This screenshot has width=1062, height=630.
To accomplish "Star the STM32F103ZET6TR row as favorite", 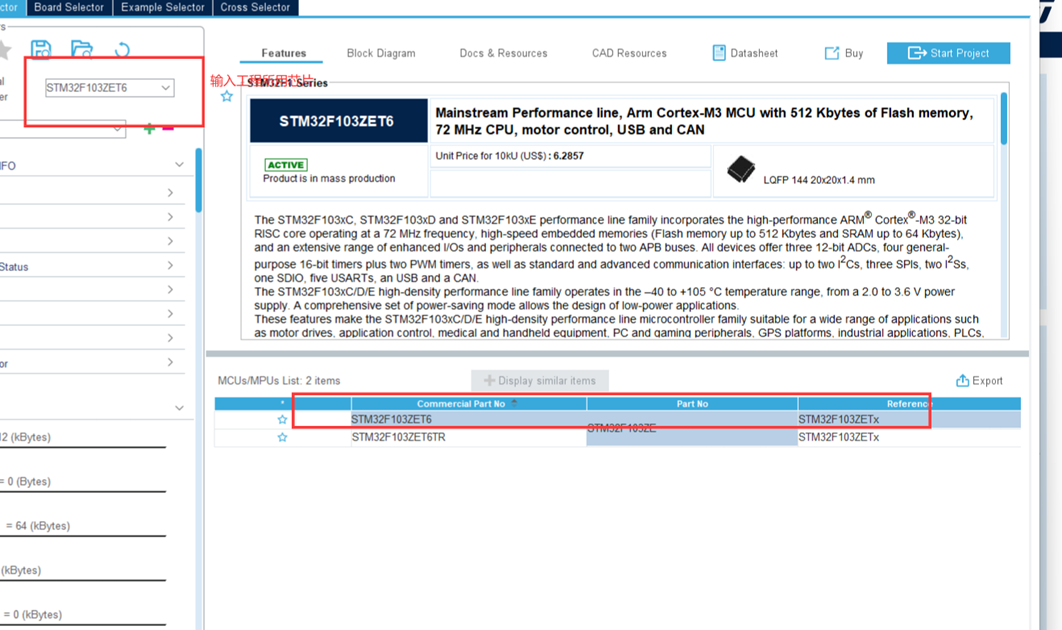I will click(x=282, y=437).
